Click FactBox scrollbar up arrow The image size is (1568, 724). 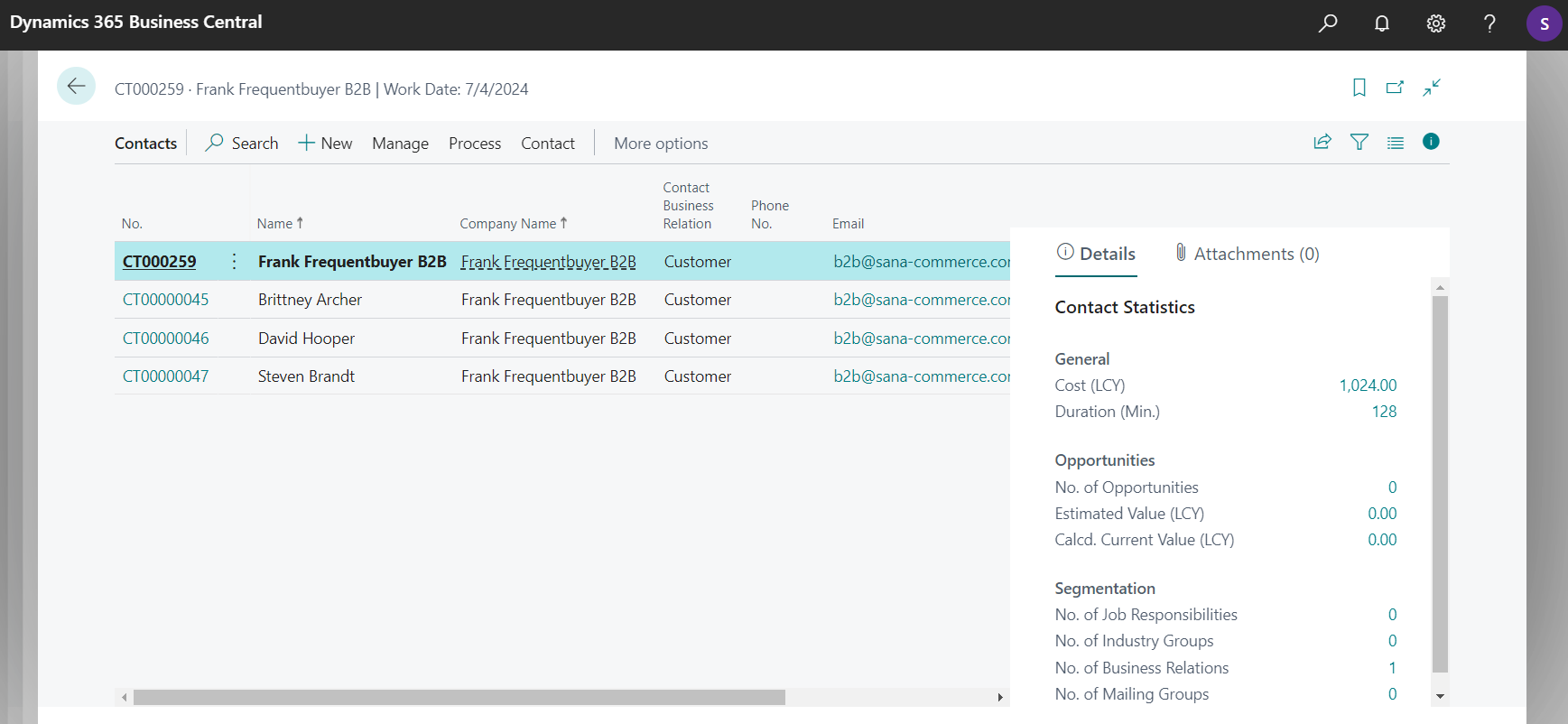point(1440,287)
